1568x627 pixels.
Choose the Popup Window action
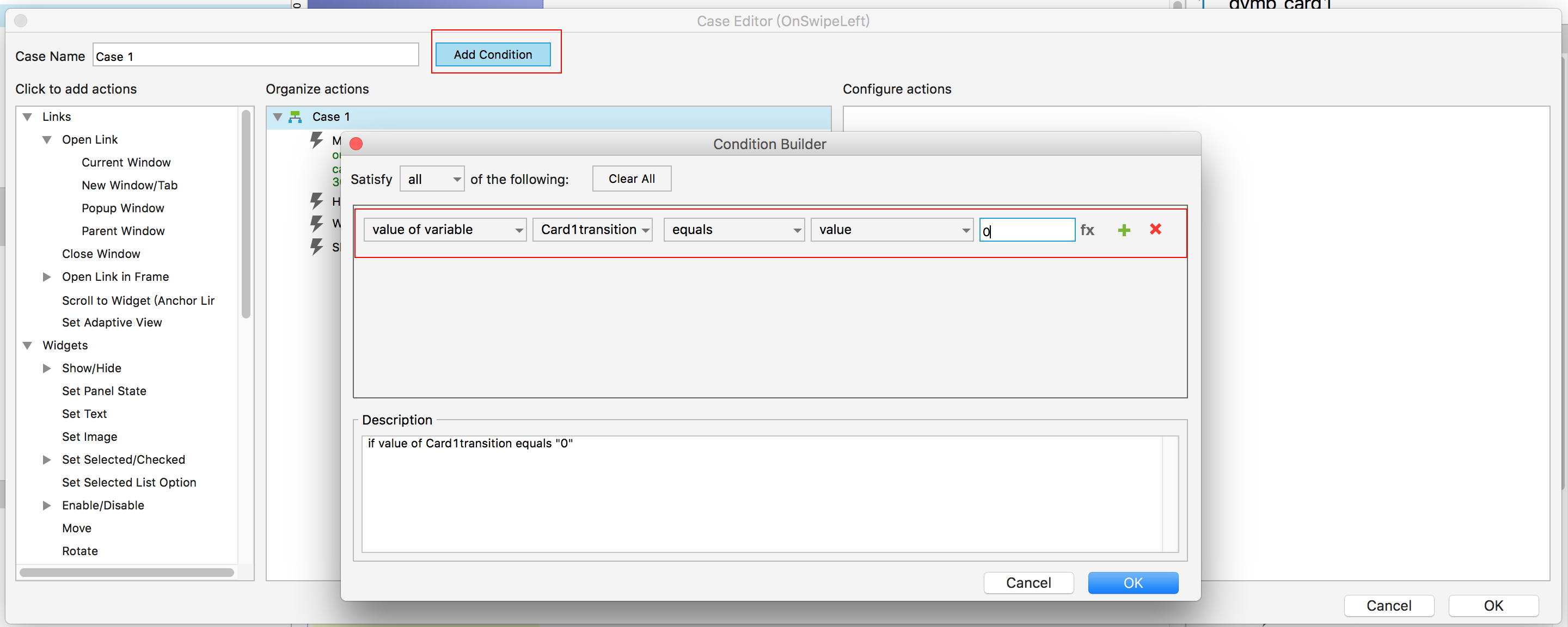point(123,208)
